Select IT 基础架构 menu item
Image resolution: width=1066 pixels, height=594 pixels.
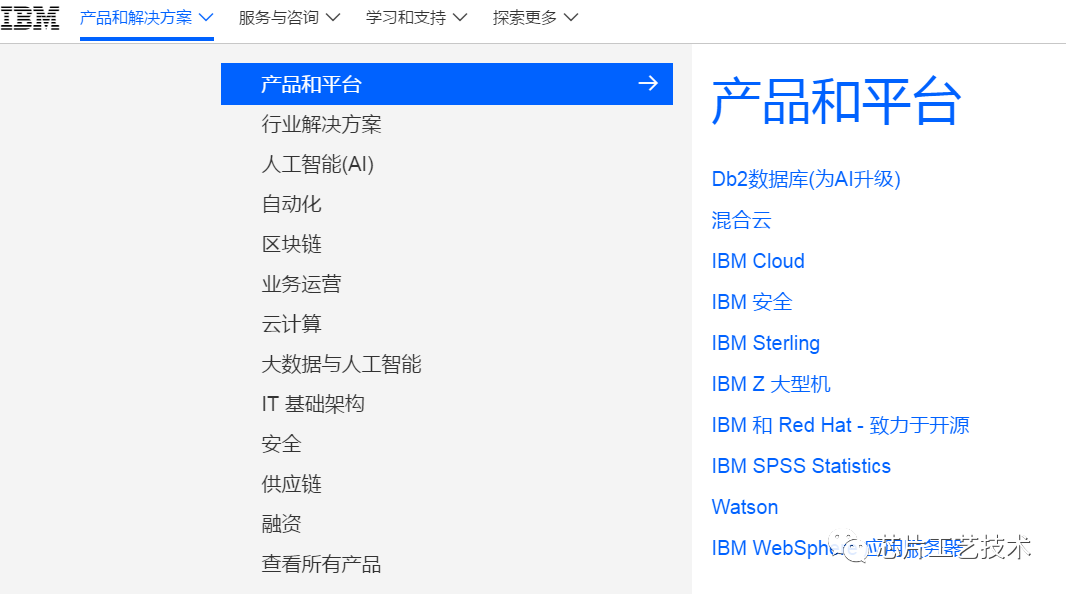click(313, 404)
